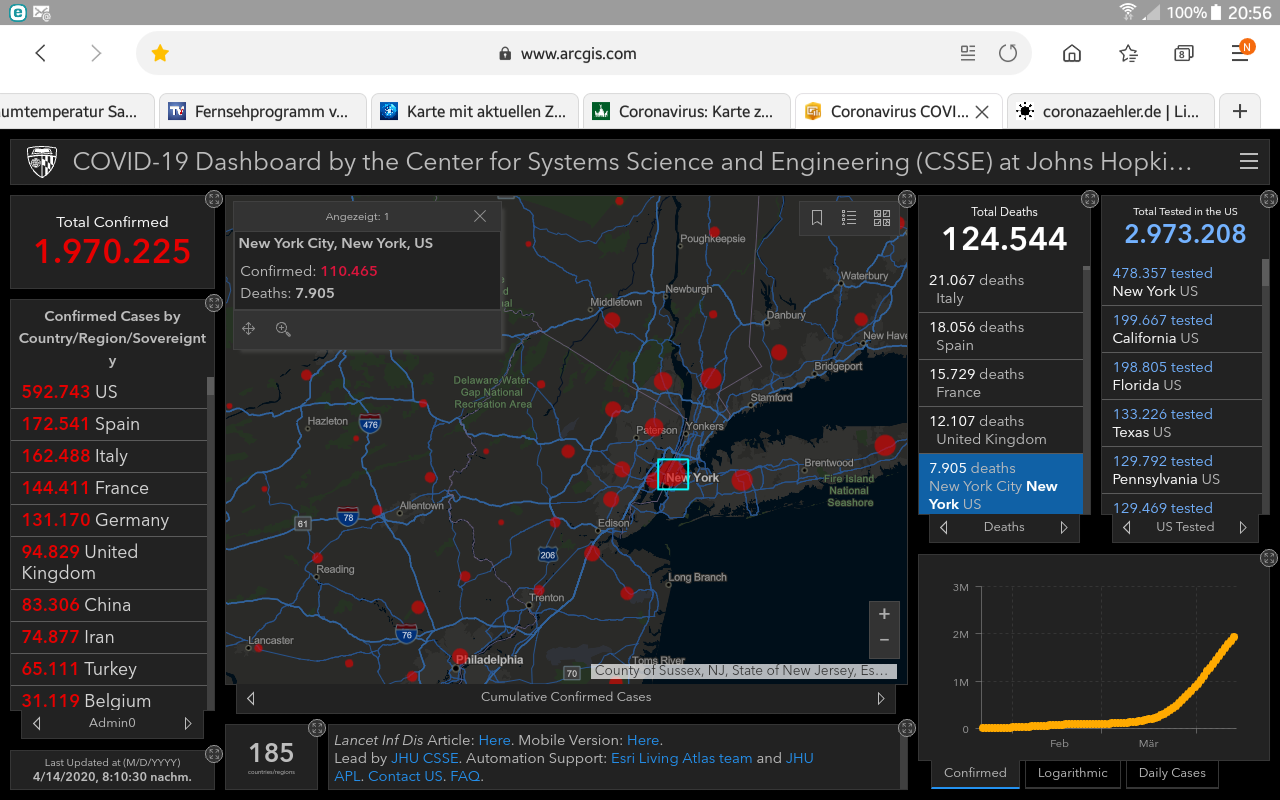Select 21.067 deaths Italy entry
This screenshot has height=800, width=1280.
(1000, 289)
